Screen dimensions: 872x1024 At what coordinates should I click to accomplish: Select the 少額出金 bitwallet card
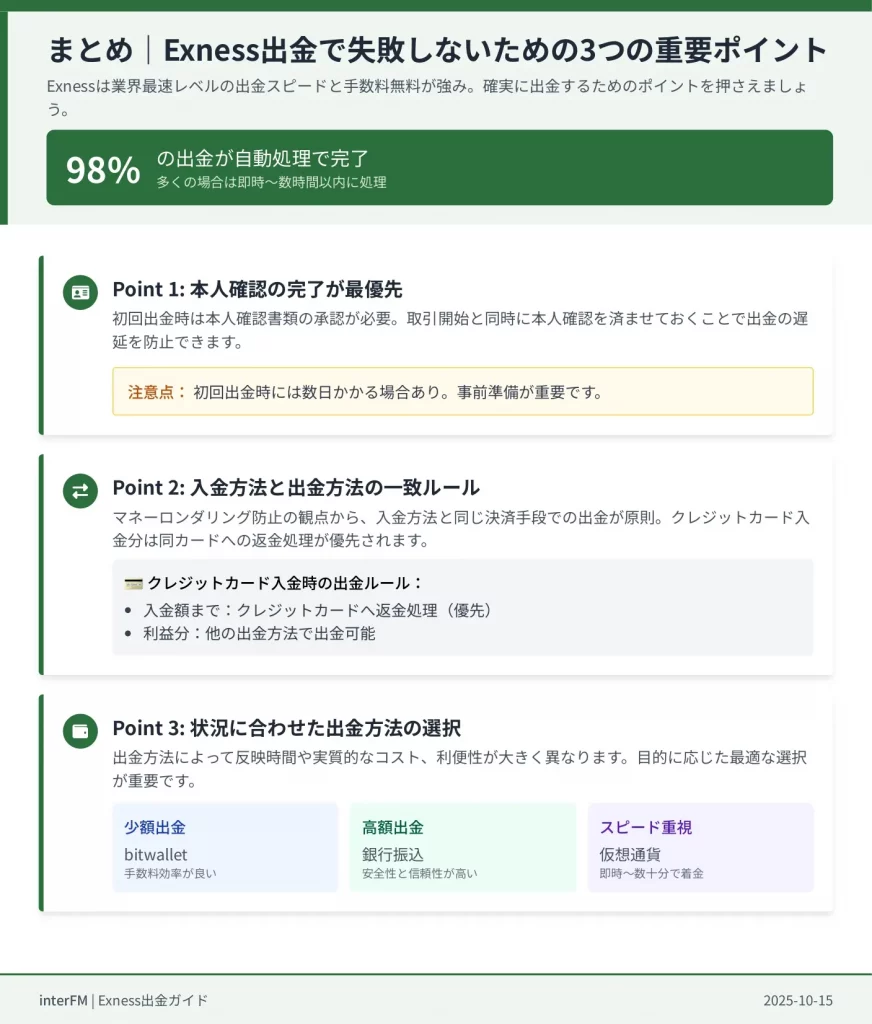[x=225, y=847]
